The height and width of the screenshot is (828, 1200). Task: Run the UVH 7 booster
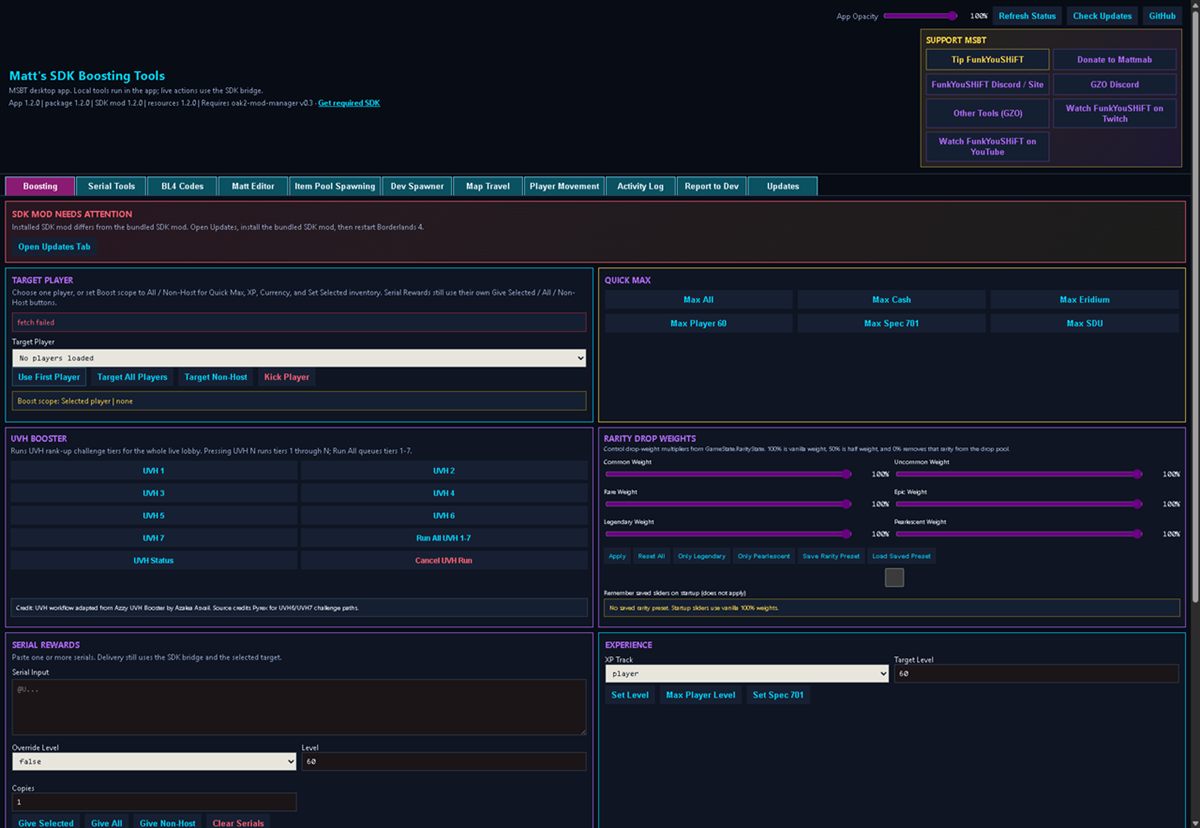[x=154, y=538]
